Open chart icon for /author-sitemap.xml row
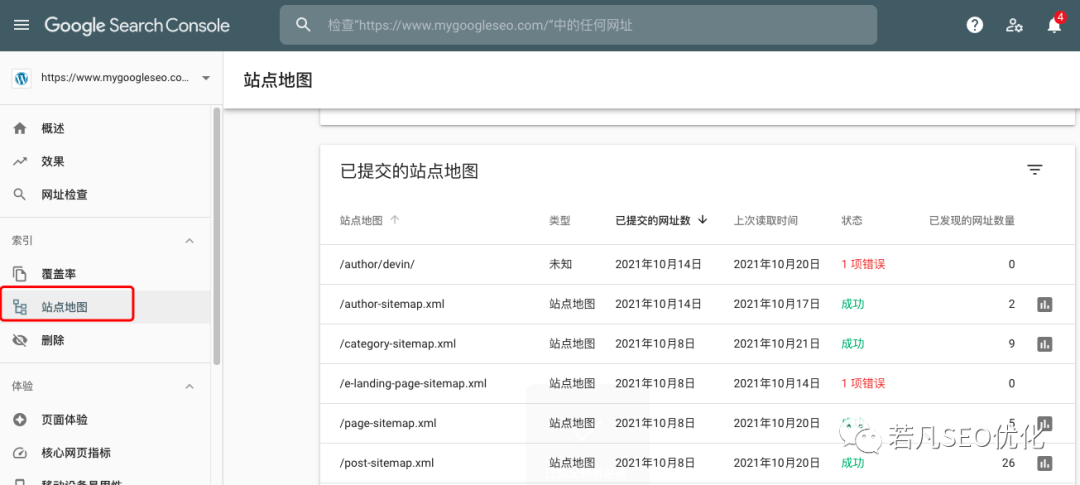1080x485 pixels. point(1045,304)
